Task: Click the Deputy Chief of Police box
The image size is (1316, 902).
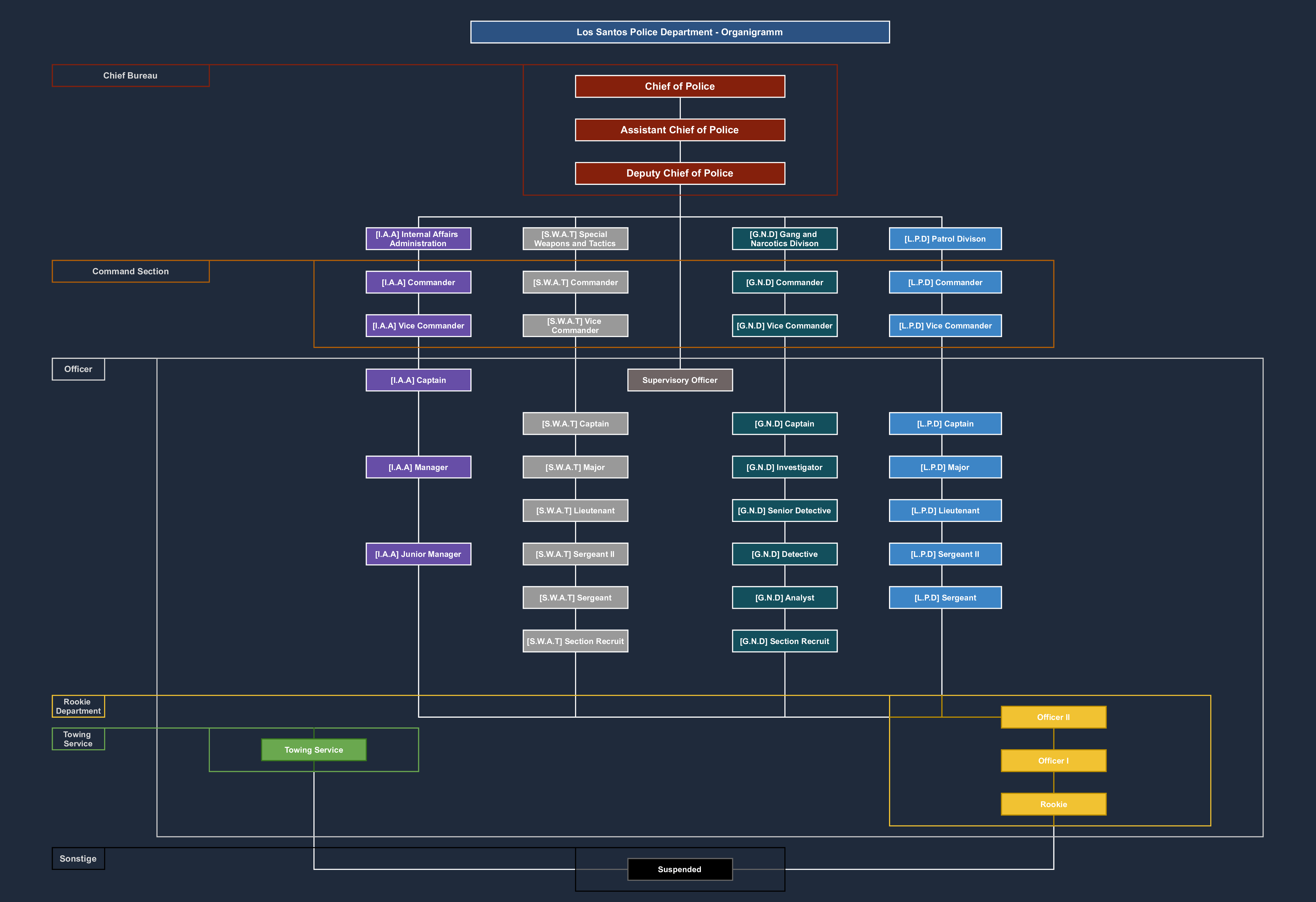Action: [x=680, y=173]
